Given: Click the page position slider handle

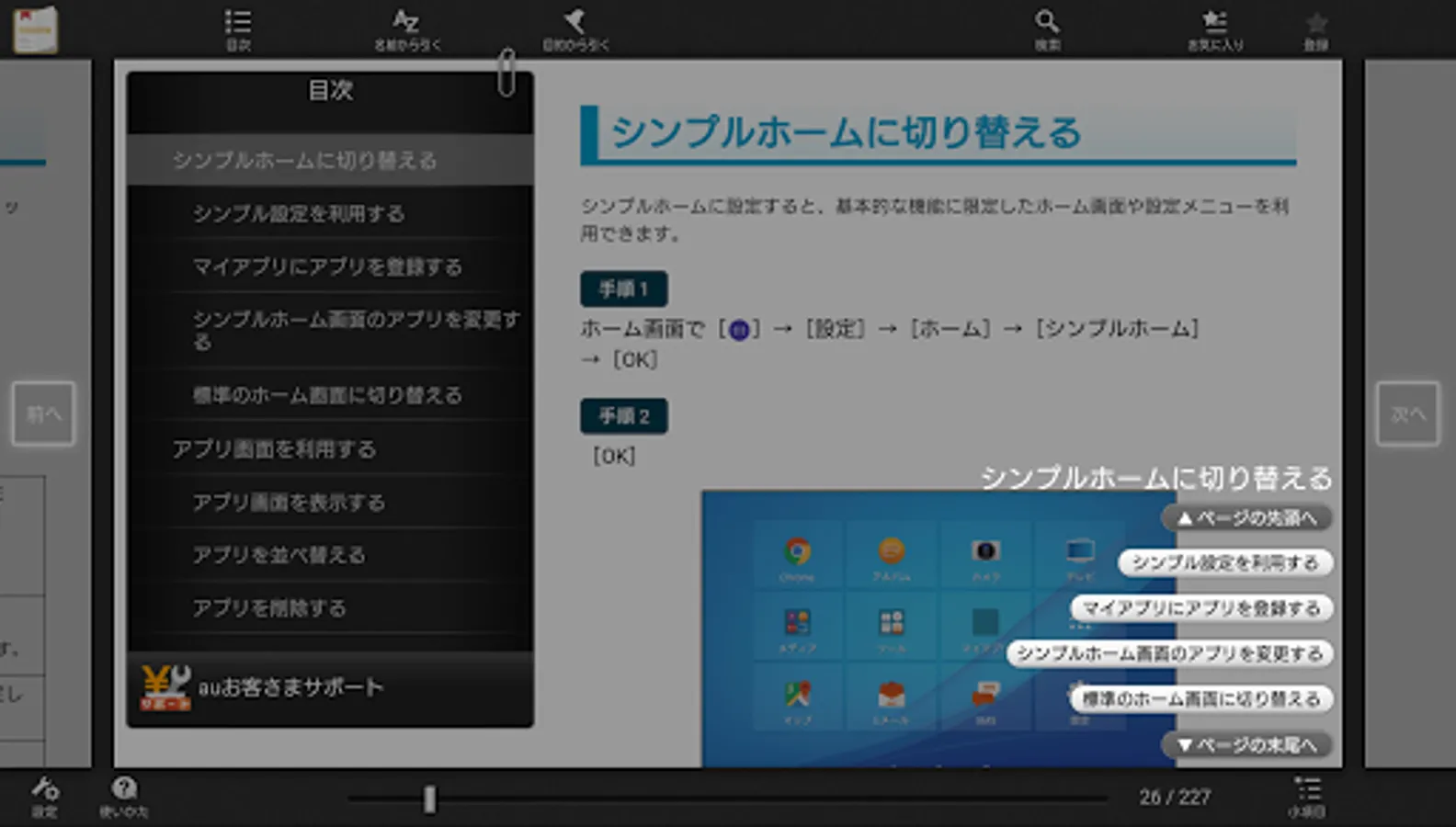Looking at the screenshot, I should 429,799.
